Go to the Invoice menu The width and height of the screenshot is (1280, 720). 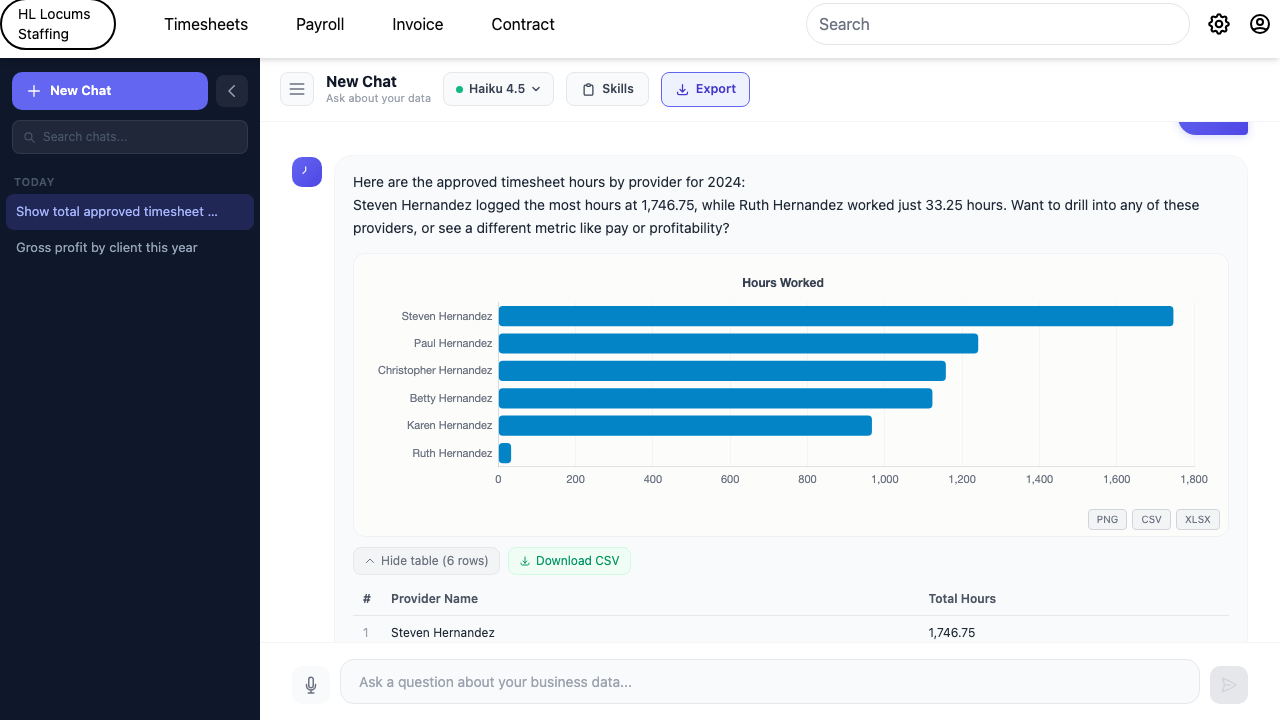pyautogui.click(x=418, y=24)
